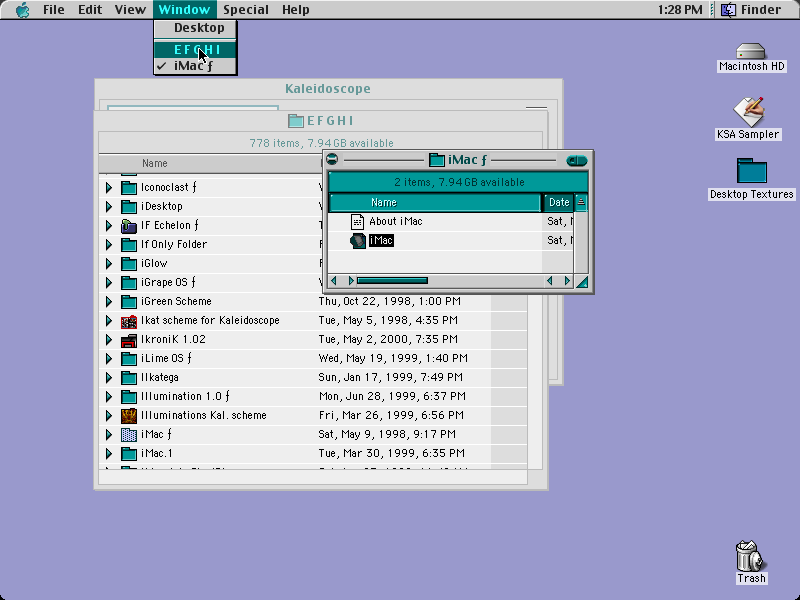Expand Illuminations Kal. scheme row
The height and width of the screenshot is (600, 800).
(x=109, y=416)
